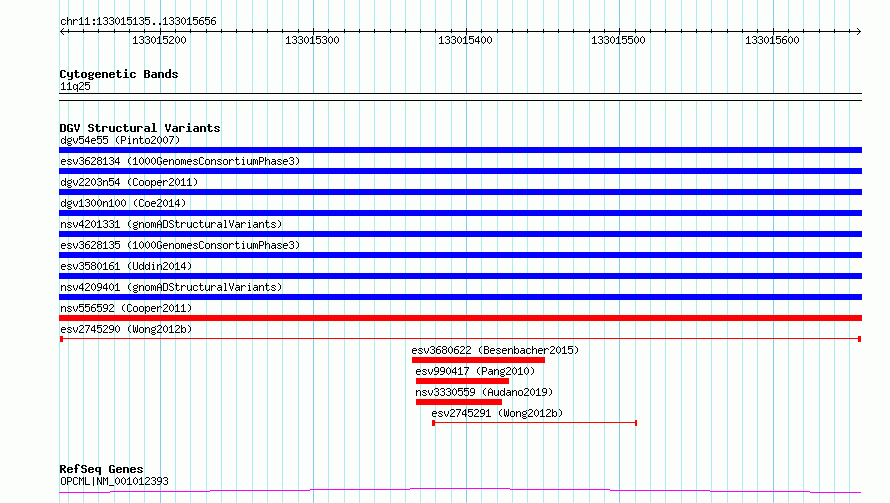
Task: Select the long esv2745290 (Wong2012b) label
Action: pyautogui.click(x=126, y=329)
